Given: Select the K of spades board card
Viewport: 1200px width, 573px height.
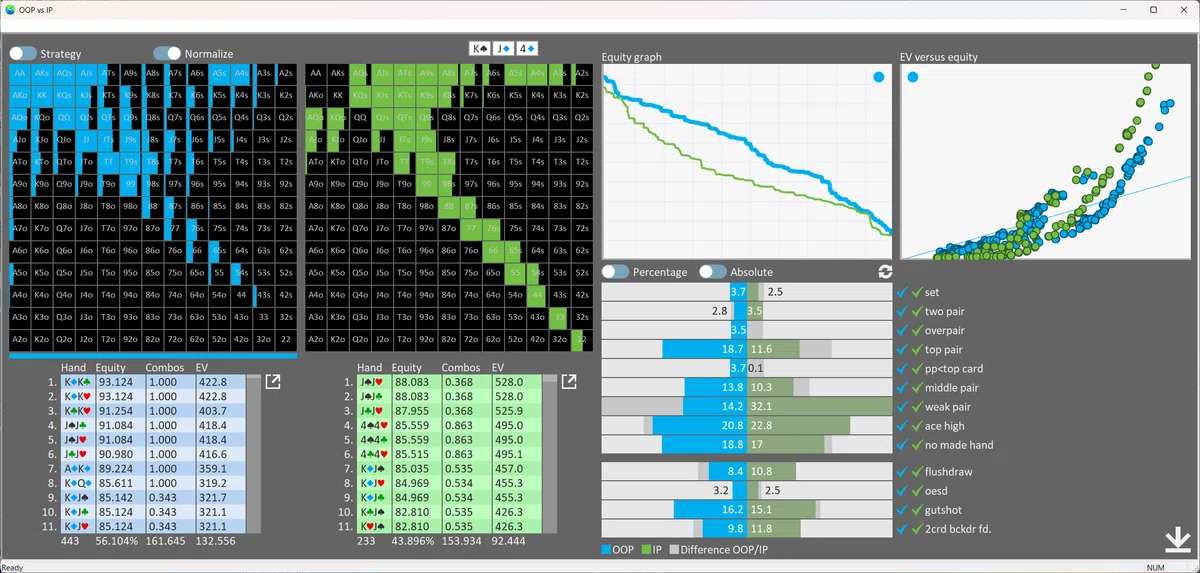Looking at the screenshot, I should pos(481,48).
